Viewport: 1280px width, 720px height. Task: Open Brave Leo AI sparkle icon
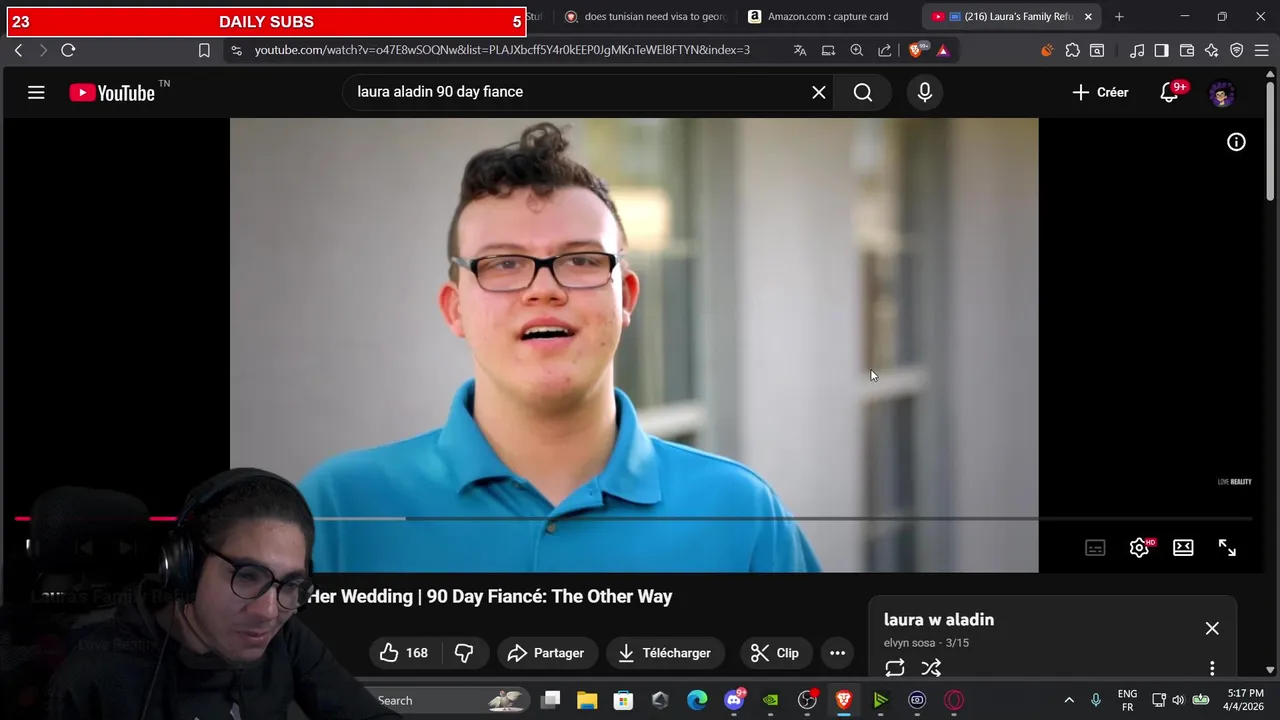point(1212,50)
